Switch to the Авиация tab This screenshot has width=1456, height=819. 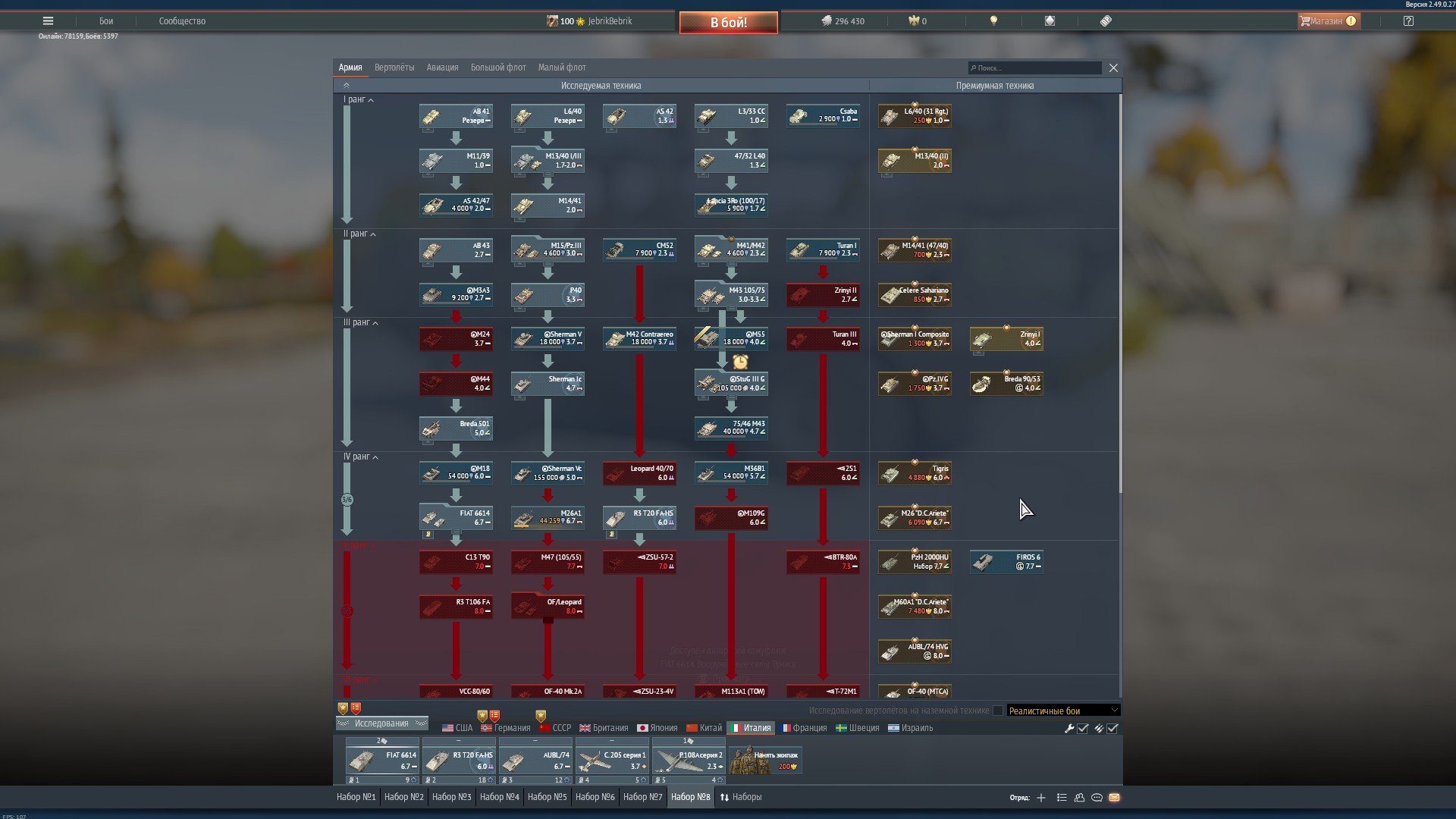[442, 67]
